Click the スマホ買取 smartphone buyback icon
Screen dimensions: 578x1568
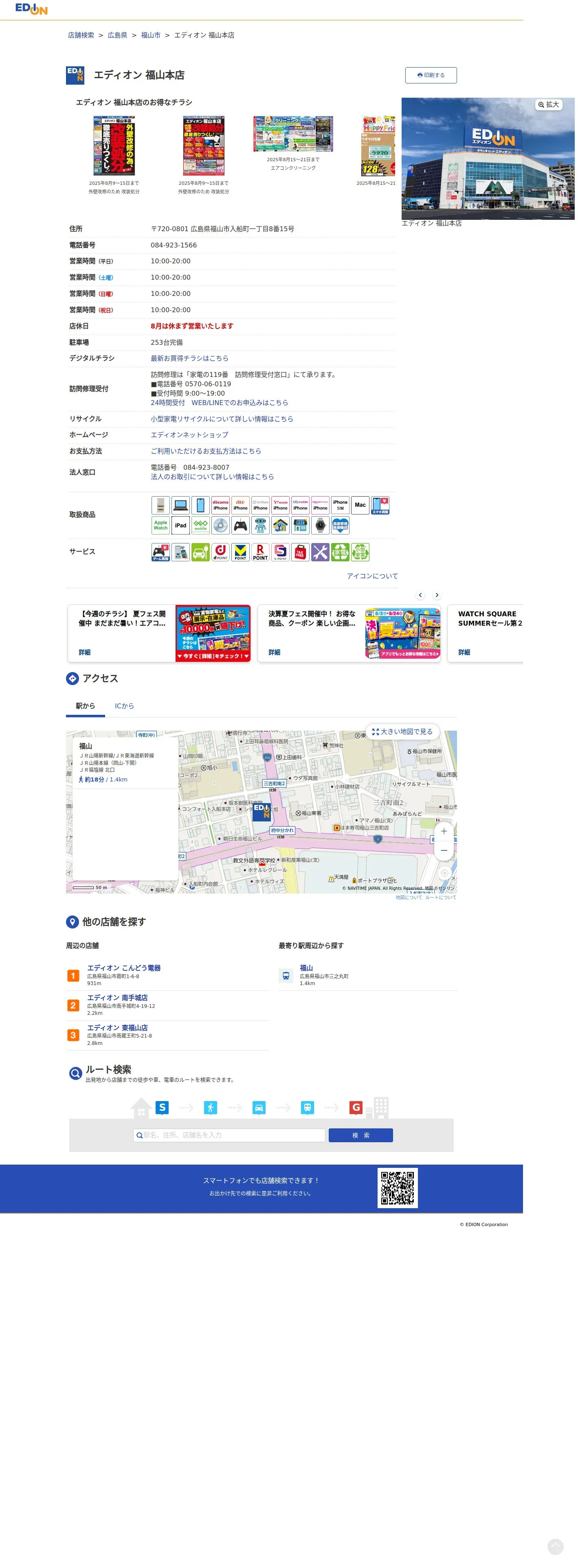(380, 505)
